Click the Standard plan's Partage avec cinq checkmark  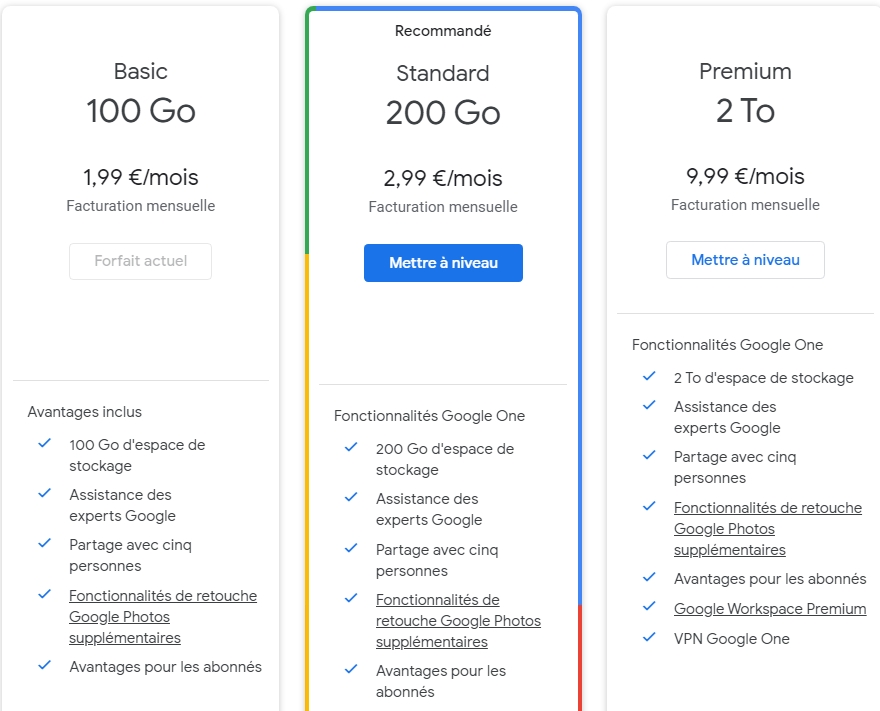(351, 548)
